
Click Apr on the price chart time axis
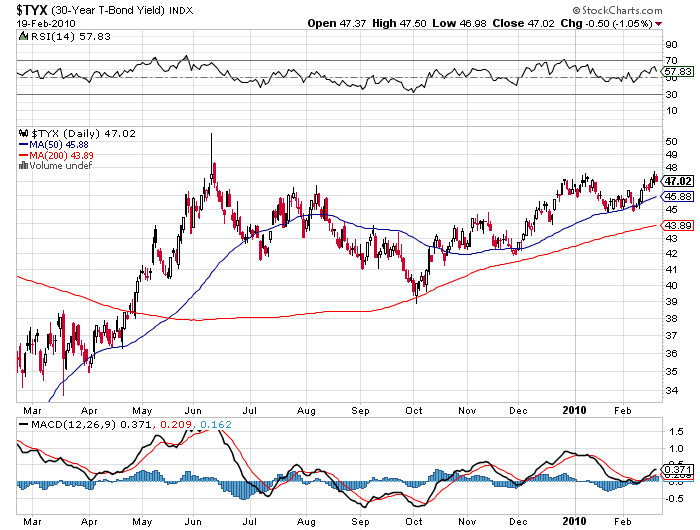(x=89, y=410)
